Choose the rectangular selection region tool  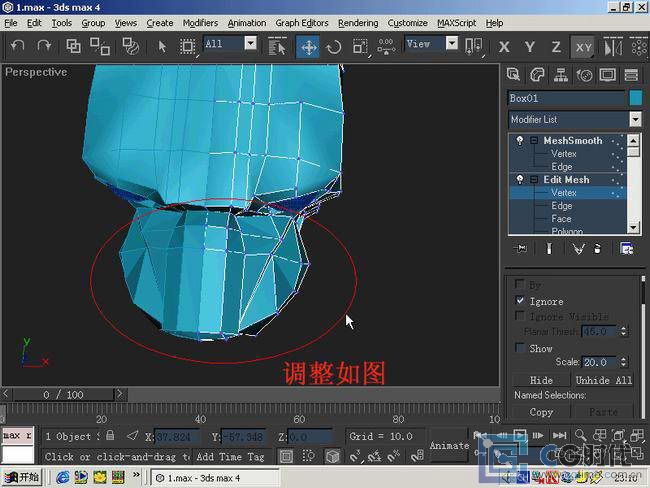point(187,46)
